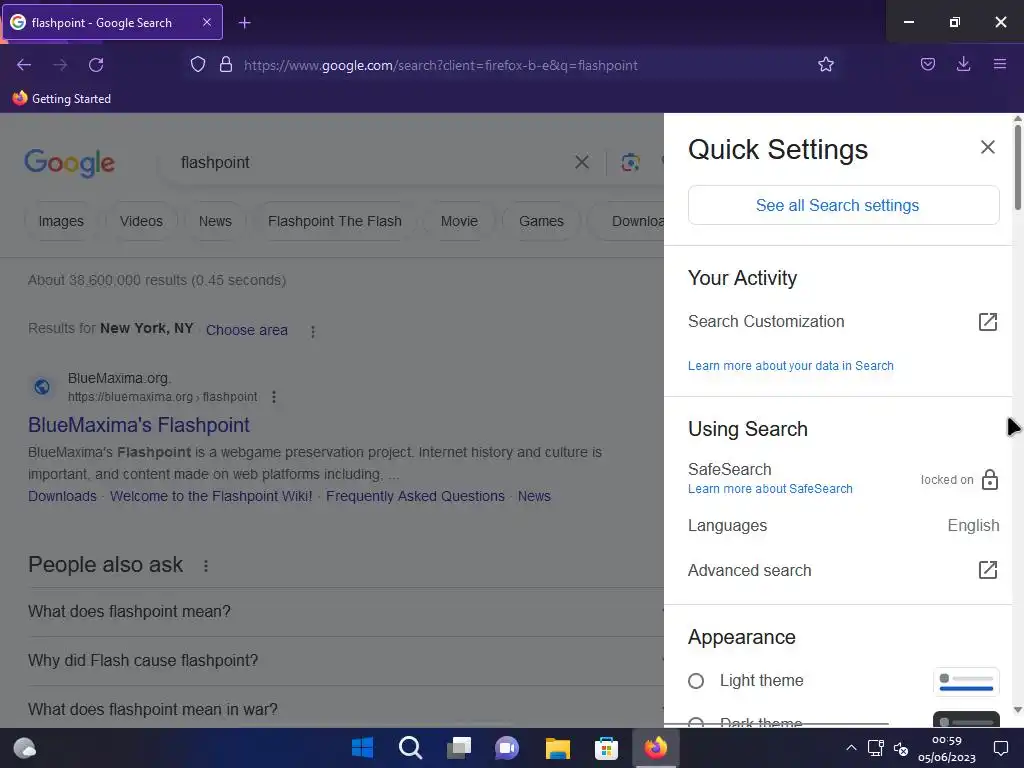Open Microsoft Store on taskbar

point(606,748)
